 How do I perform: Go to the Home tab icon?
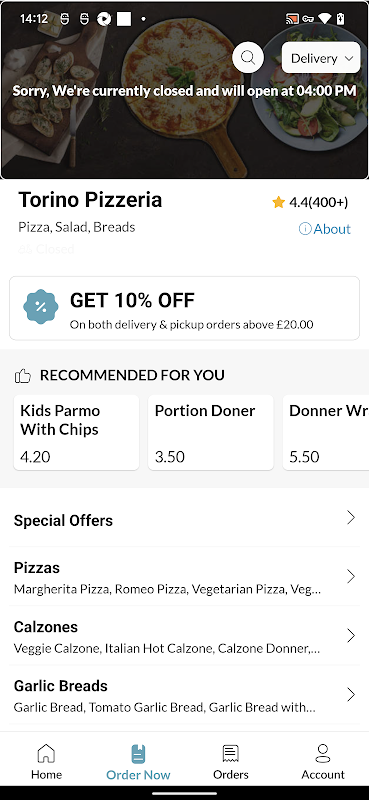coord(46,753)
